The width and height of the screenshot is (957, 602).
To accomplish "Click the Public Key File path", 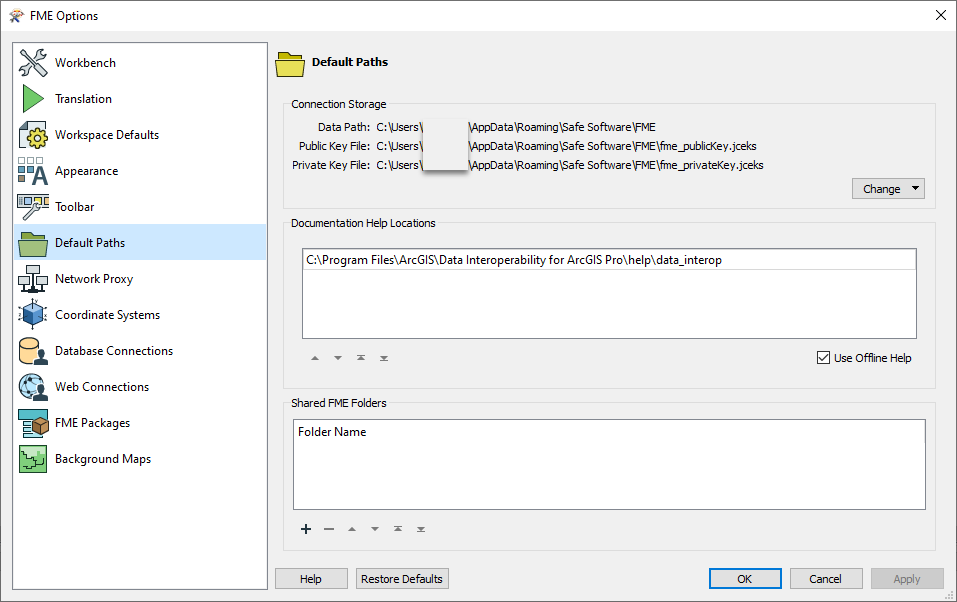I will 566,146.
